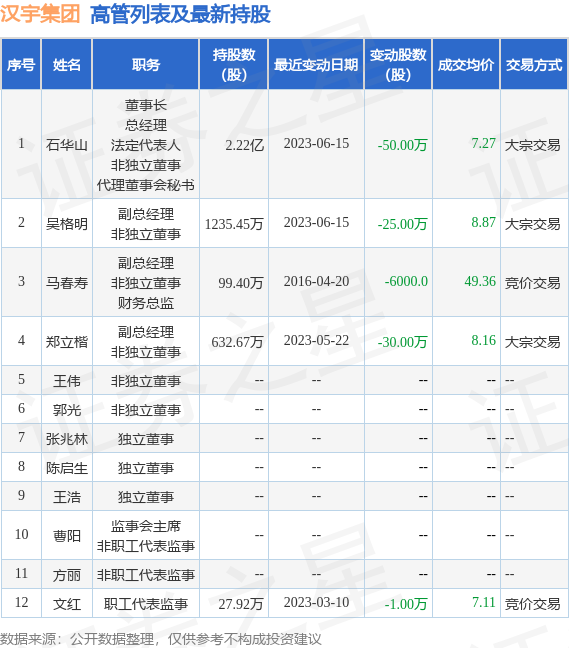
Task: Click the 632.67万 holdings value
Action: (237, 342)
